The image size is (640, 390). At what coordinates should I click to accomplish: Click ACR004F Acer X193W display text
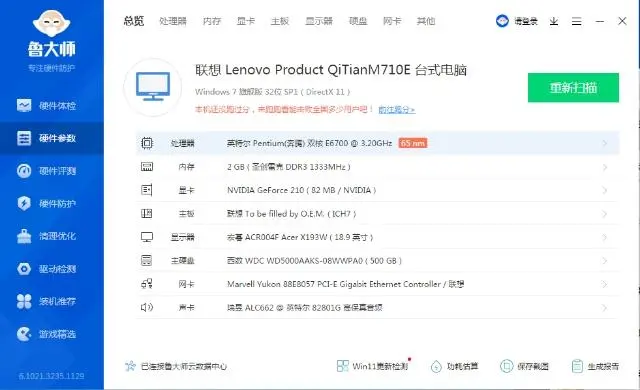(300, 237)
